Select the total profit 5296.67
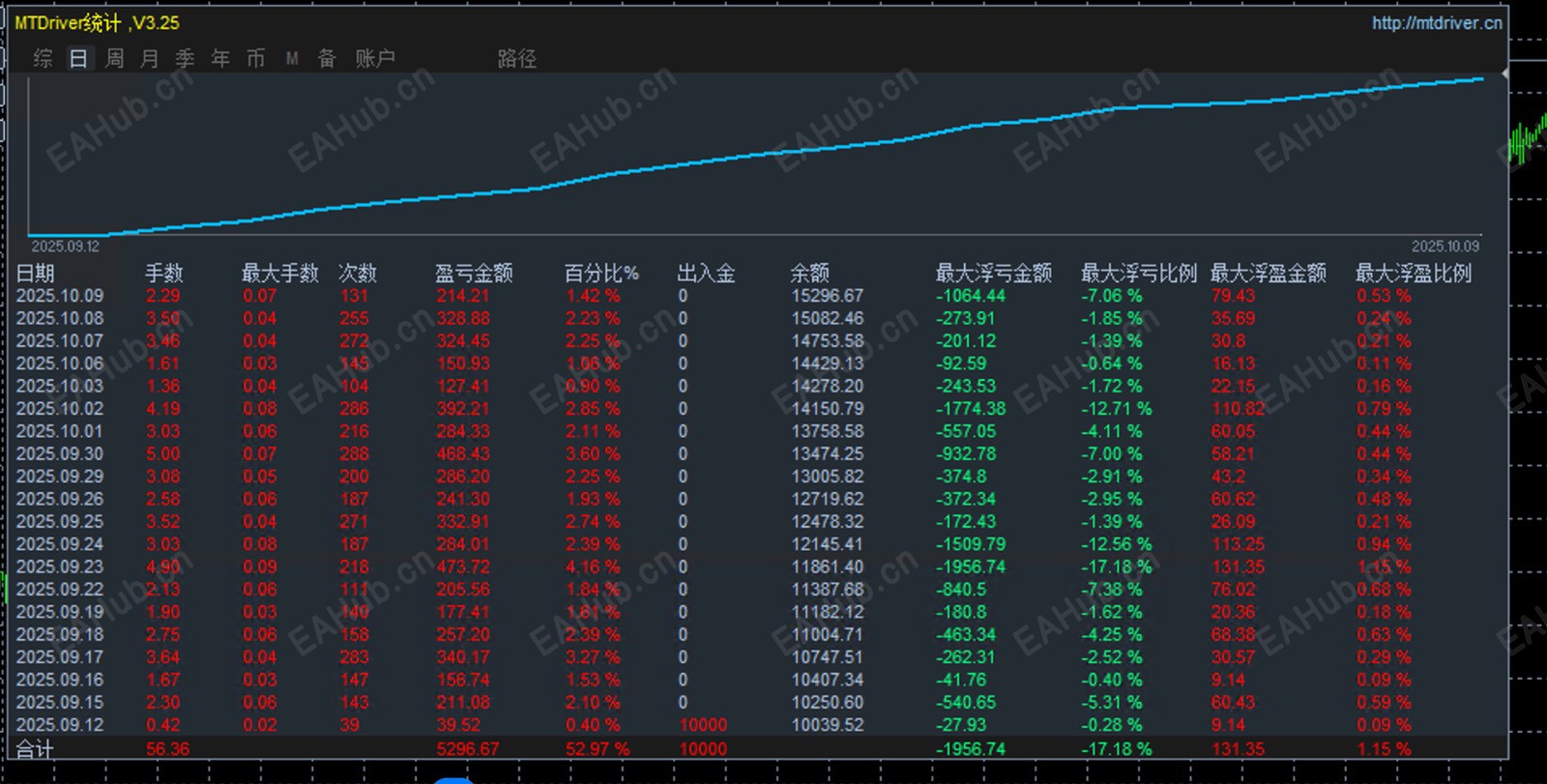 (468, 749)
